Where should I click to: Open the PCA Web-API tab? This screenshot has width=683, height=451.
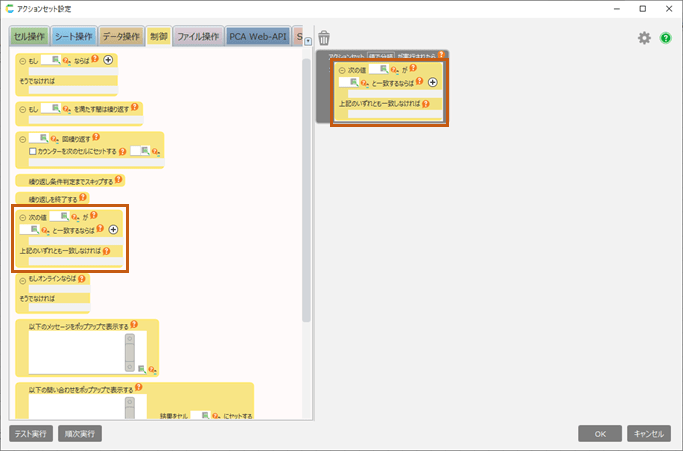(x=257, y=37)
